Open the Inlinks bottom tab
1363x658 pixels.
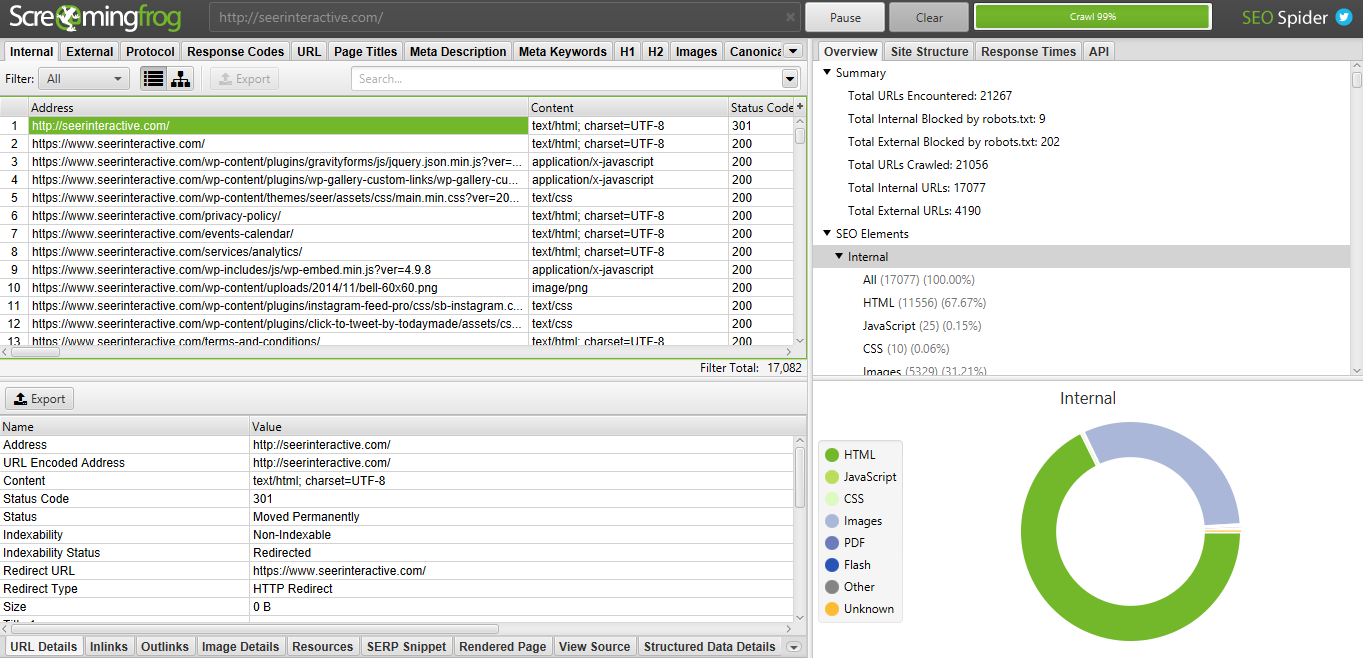108,647
